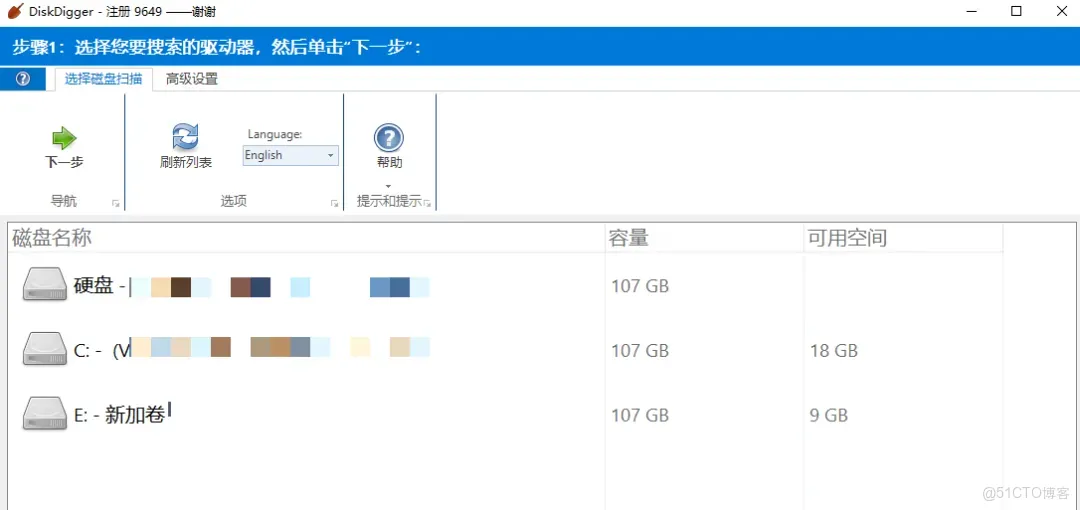
Task: Click the small help icon left of tabs
Action: click(x=23, y=79)
